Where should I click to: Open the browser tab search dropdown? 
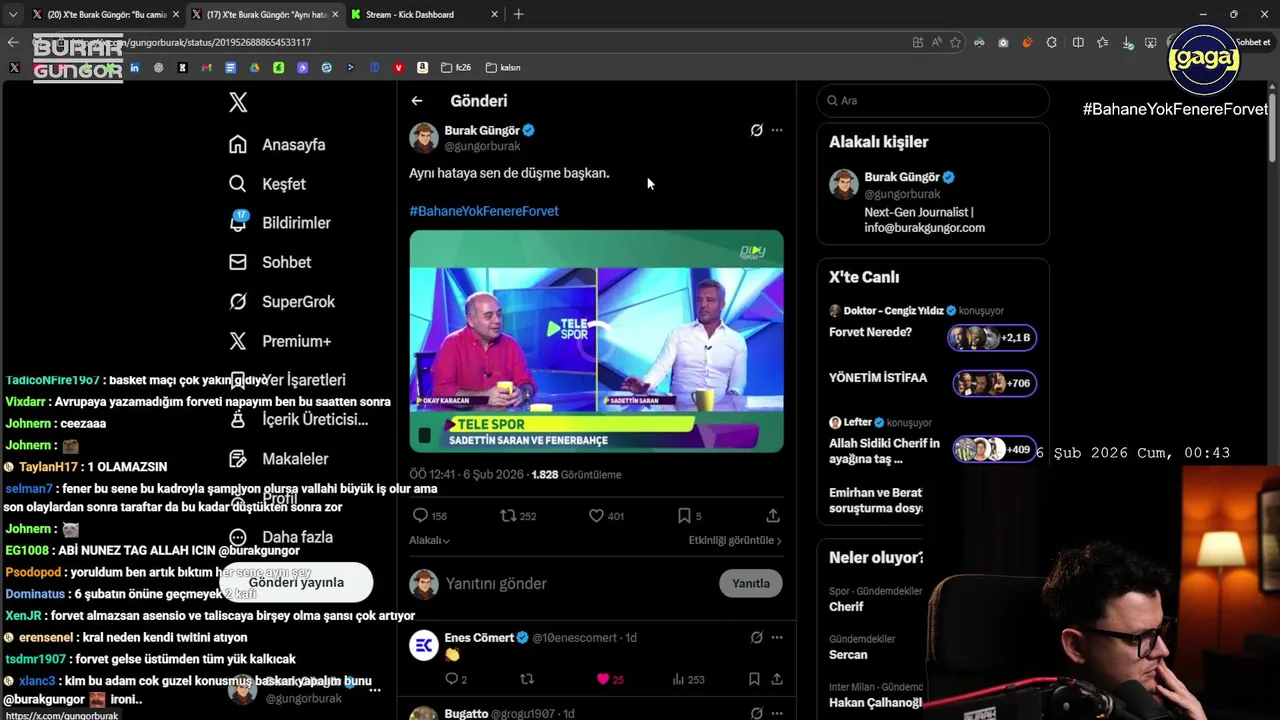(12, 14)
